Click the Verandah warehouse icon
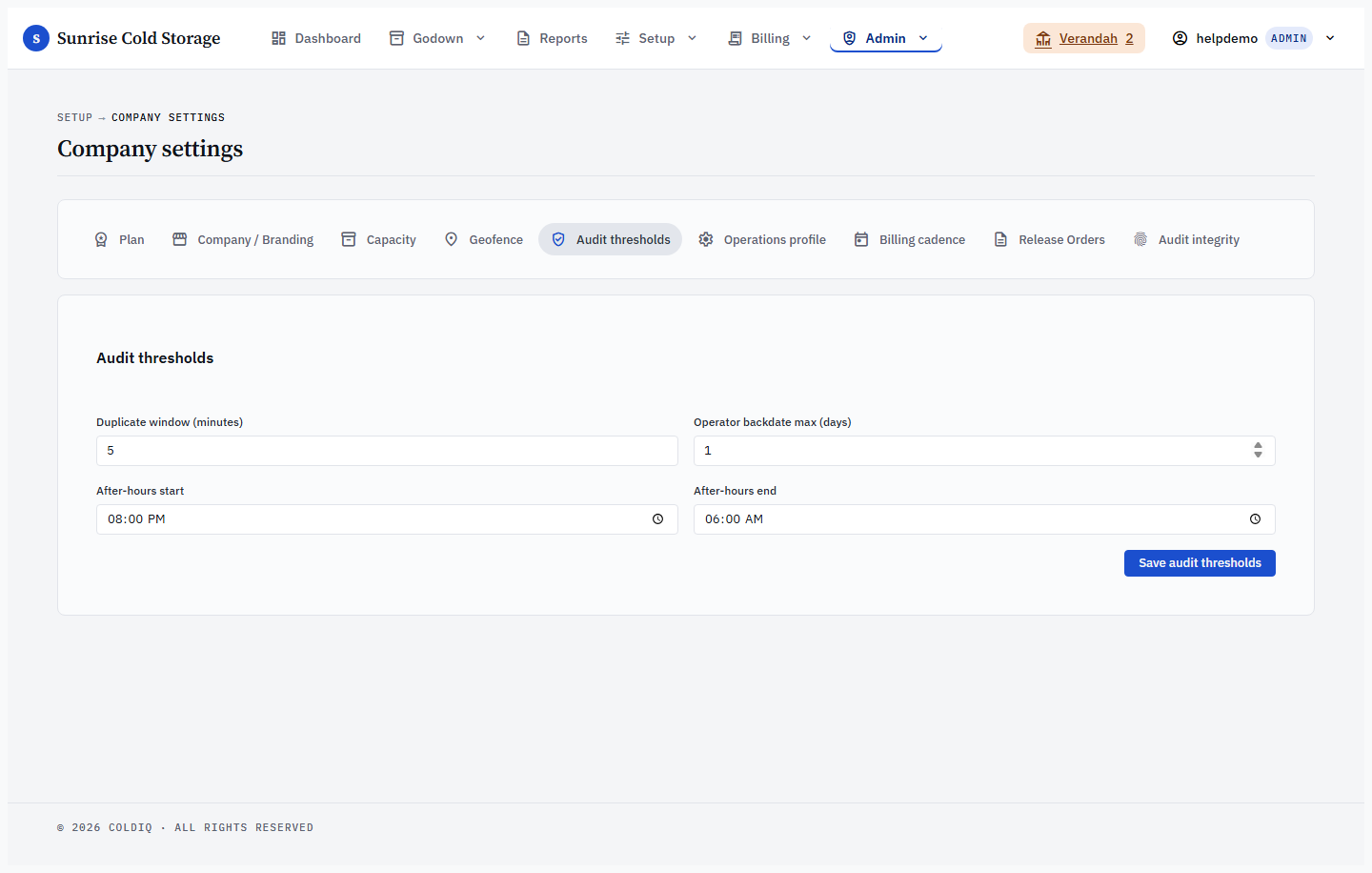The height and width of the screenshot is (873, 1372). click(1043, 38)
